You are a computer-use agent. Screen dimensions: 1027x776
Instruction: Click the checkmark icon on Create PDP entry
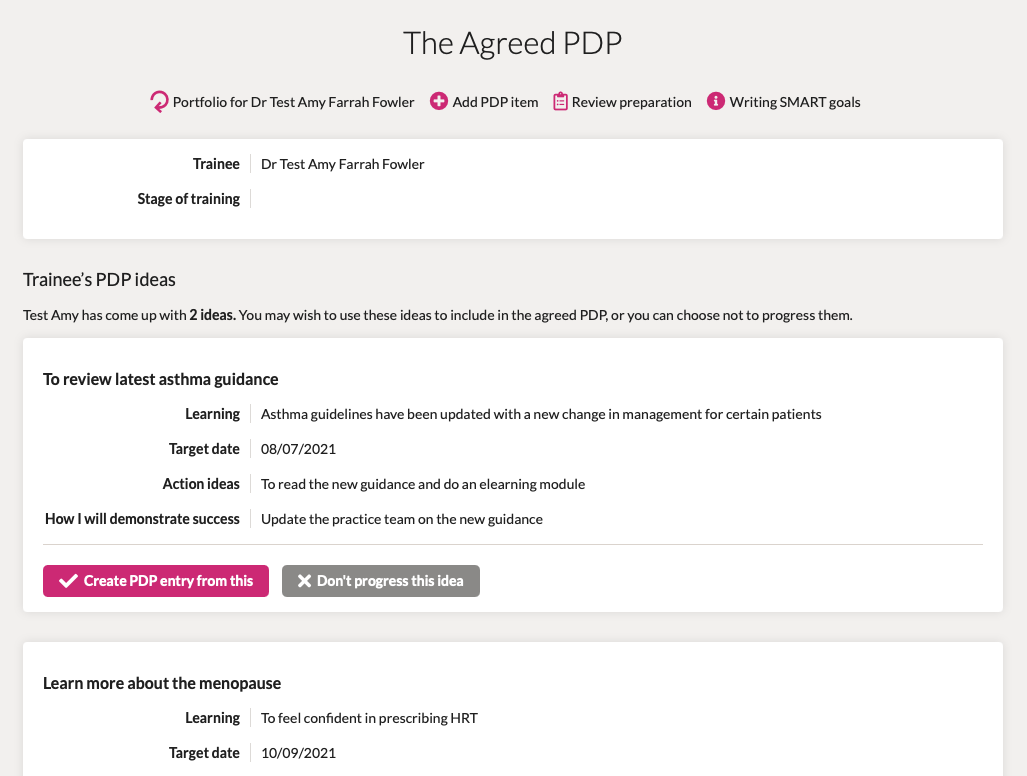click(x=68, y=581)
